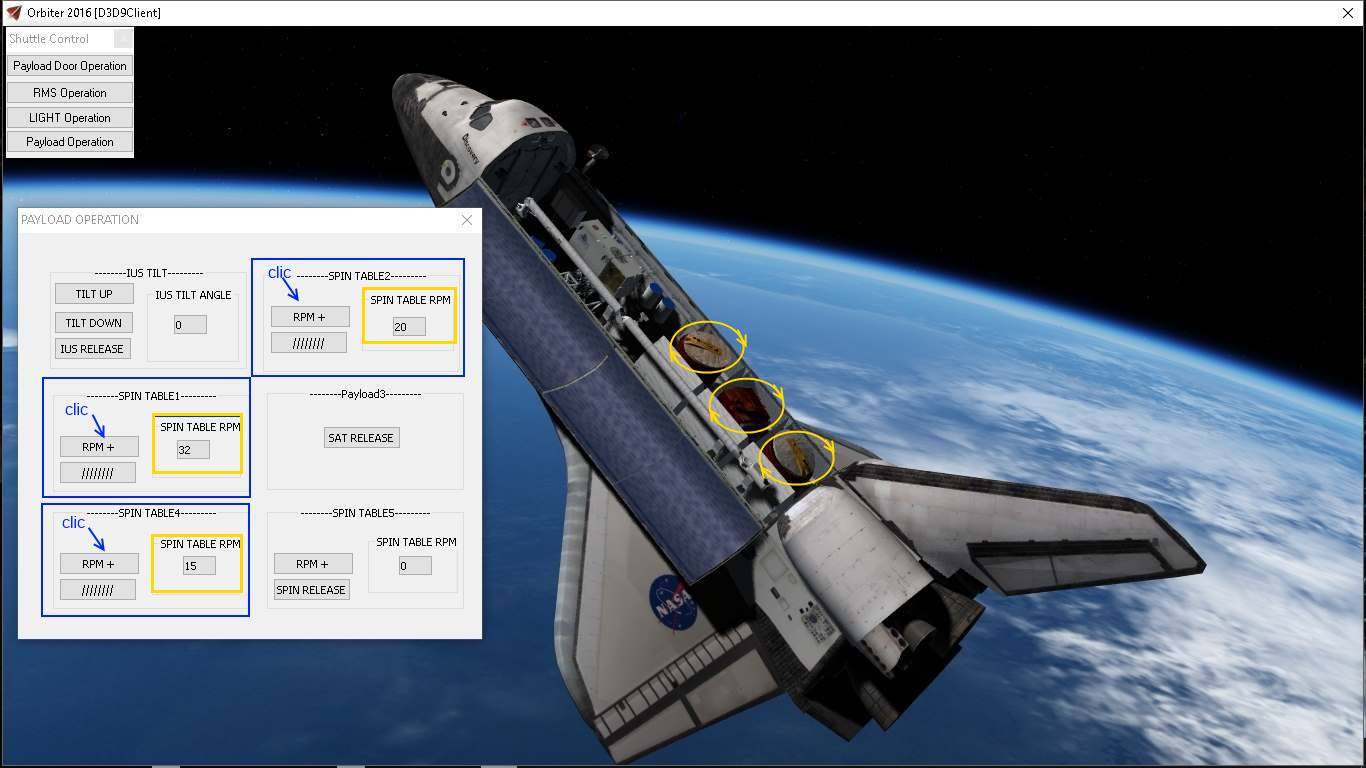1366x768 pixels.
Task: Close the PAYLOAD OPERATION dialog
Action: pos(466,220)
